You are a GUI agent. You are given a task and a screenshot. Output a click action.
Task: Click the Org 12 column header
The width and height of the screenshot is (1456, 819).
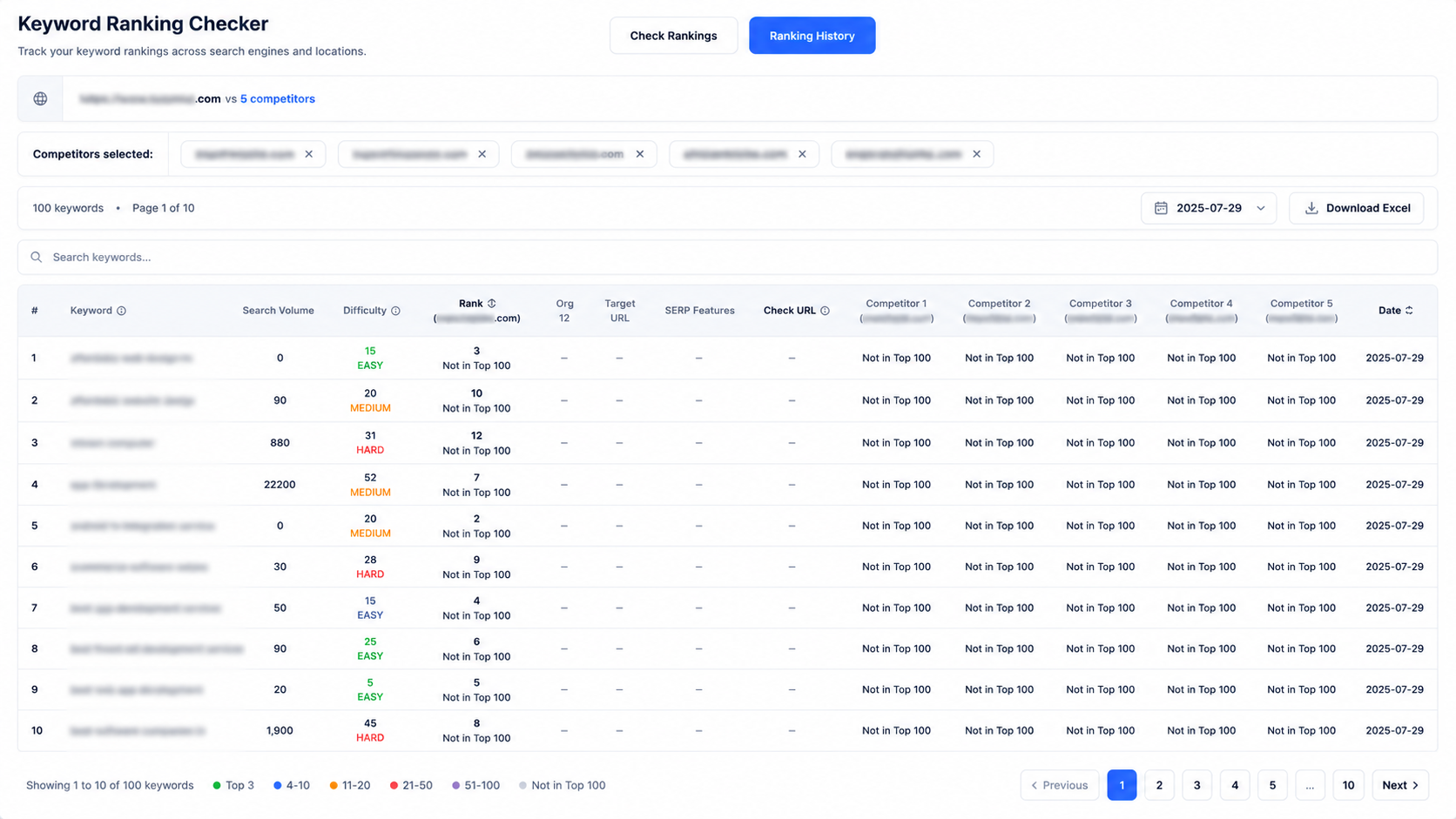[564, 311]
